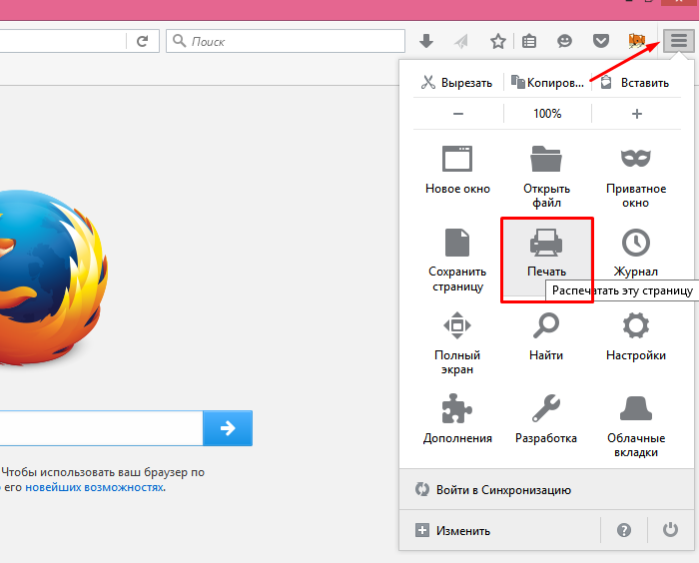Choose Save page (Сохранить страницу)
The image size is (699, 563).
click(457, 260)
